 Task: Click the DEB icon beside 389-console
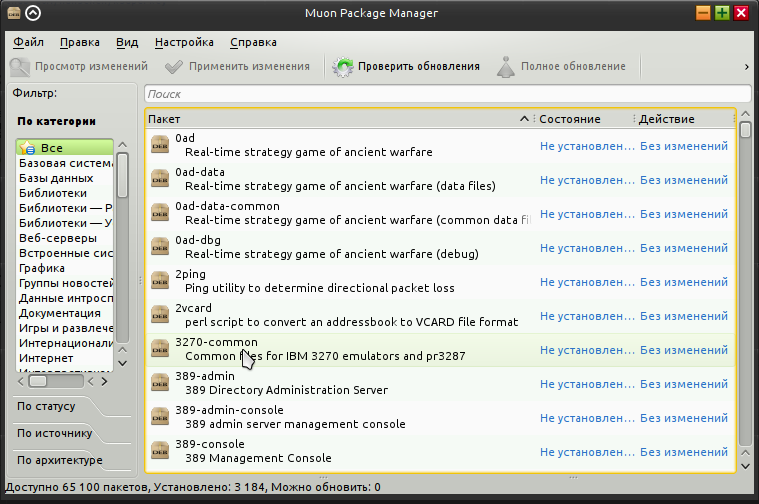160,451
